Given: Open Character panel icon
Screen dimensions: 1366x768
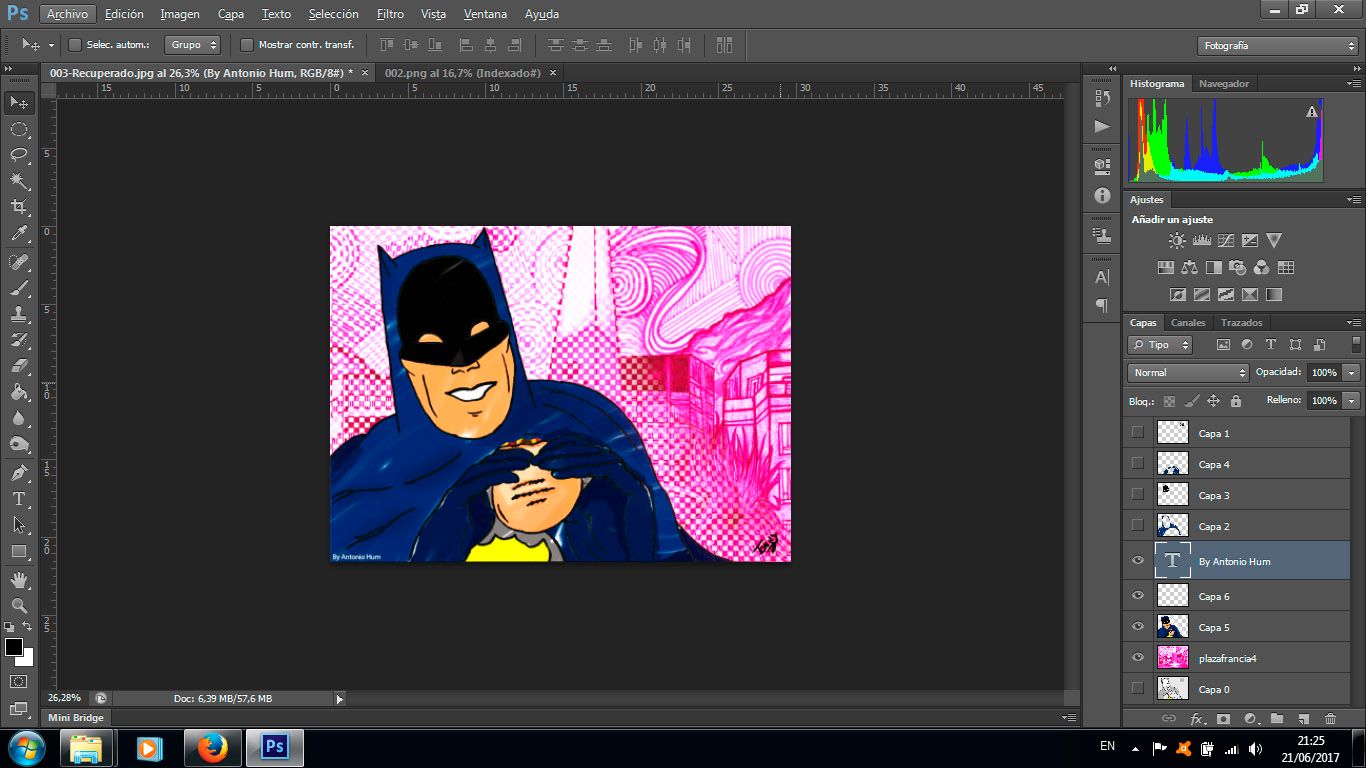Looking at the screenshot, I should pyautogui.click(x=1102, y=278).
